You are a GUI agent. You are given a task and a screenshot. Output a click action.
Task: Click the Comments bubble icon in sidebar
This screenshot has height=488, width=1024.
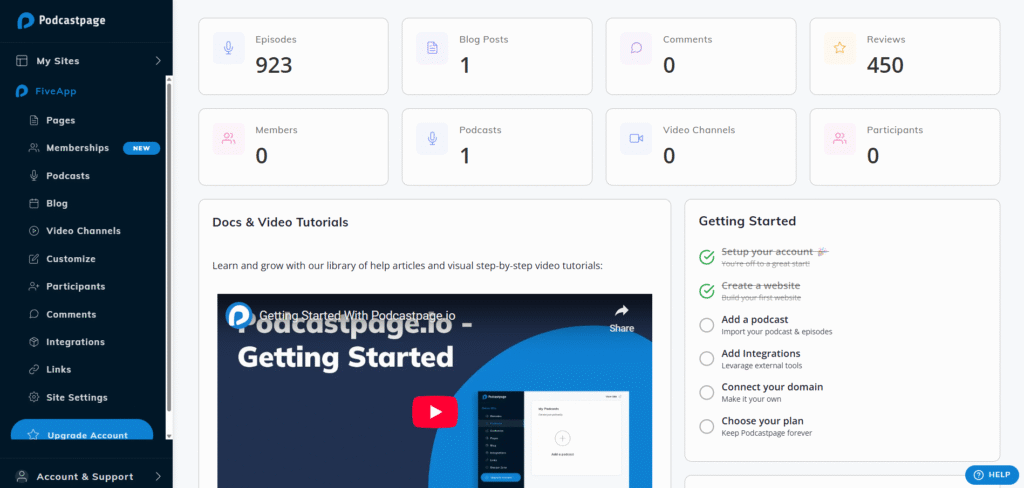click(x=33, y=314)
